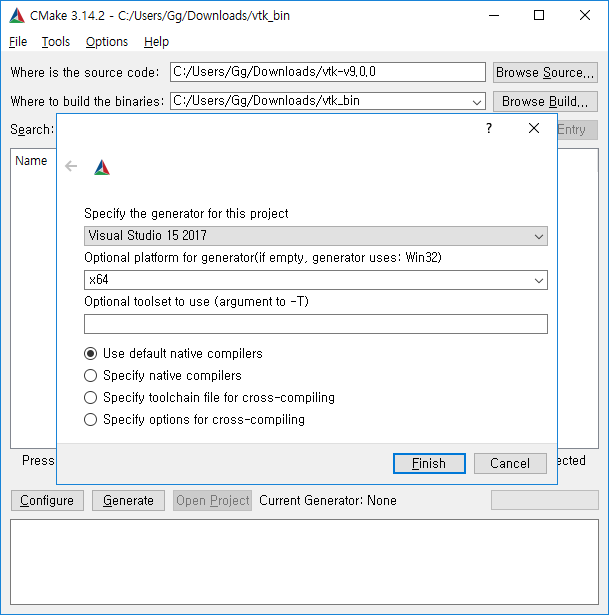Click the Configure button
This screenshot has width=609, height=615.
(47, 500)
